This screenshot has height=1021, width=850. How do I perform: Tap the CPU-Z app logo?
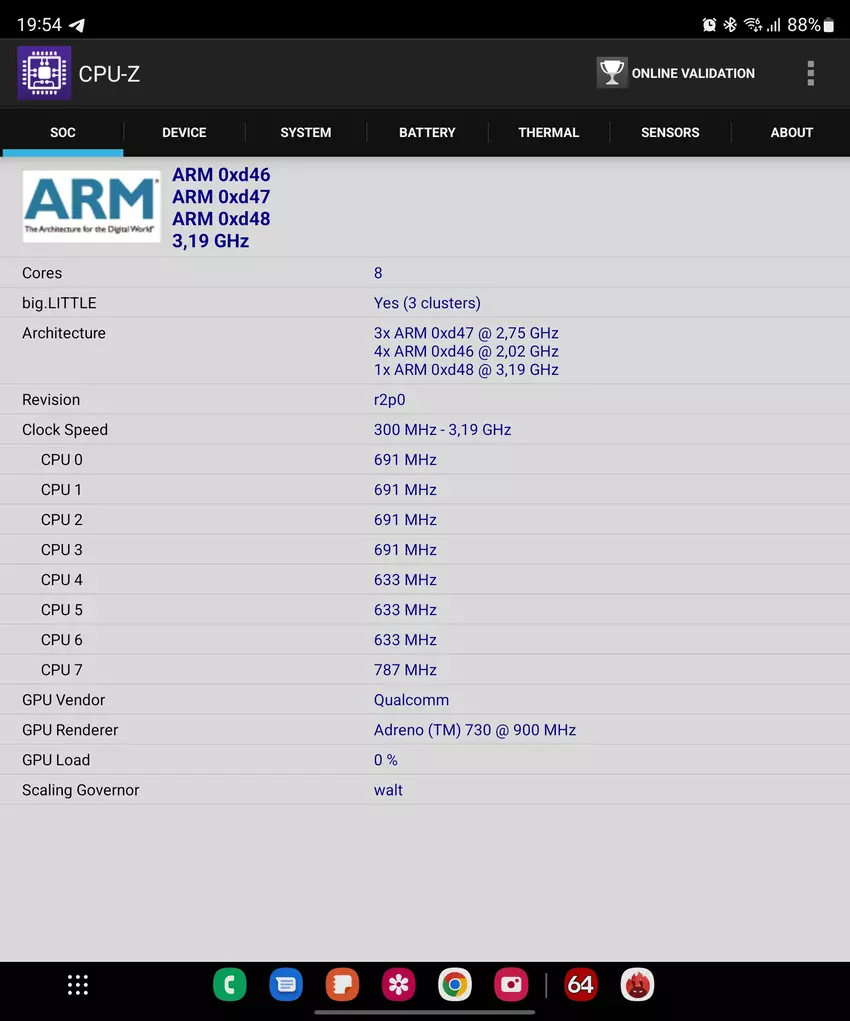pyautogui.click(x=44, y=73)
